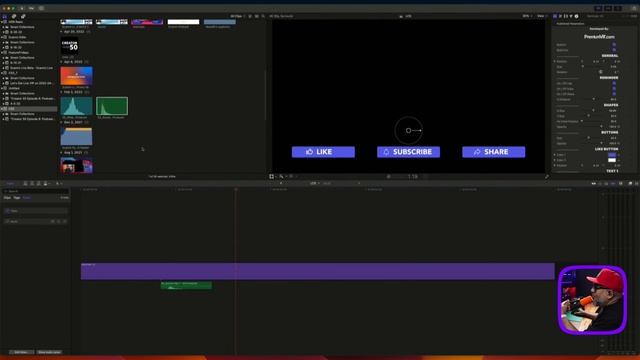Open the Effects browser icon
Image resolution: width=640 pixels, height=360 pixels.
point(630,184)
